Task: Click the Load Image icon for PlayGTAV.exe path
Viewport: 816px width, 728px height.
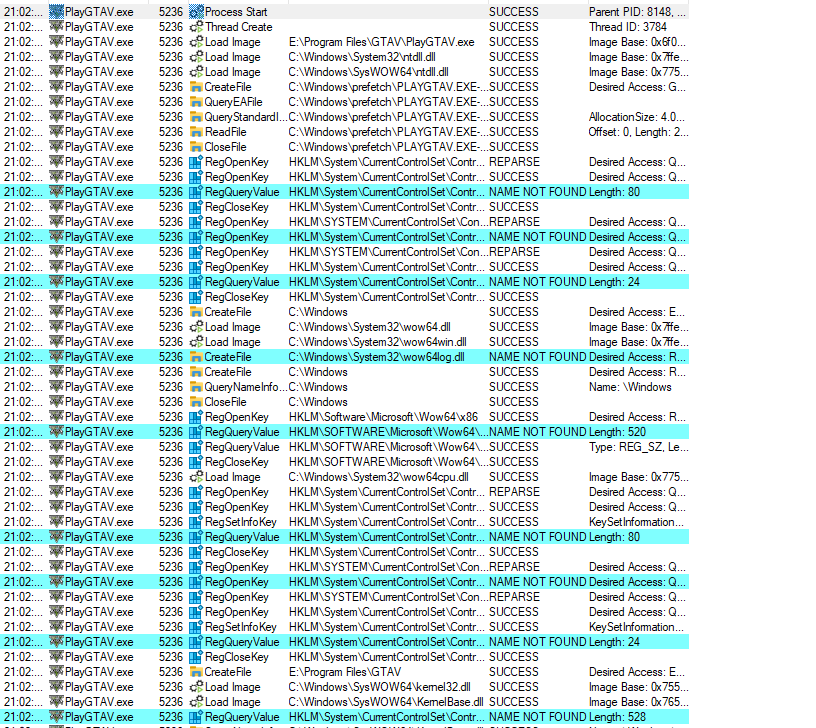Action: click(x=196, y=42)
